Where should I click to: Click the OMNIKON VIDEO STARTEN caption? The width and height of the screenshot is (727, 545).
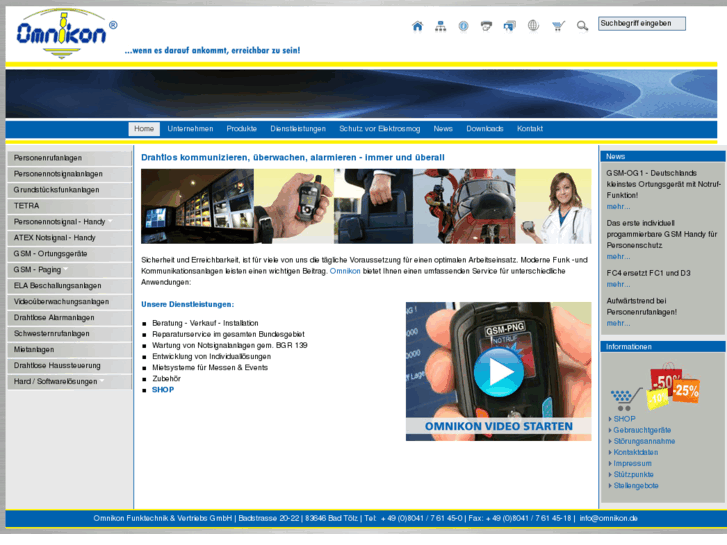pyautogui.click(x=498, y=426)
